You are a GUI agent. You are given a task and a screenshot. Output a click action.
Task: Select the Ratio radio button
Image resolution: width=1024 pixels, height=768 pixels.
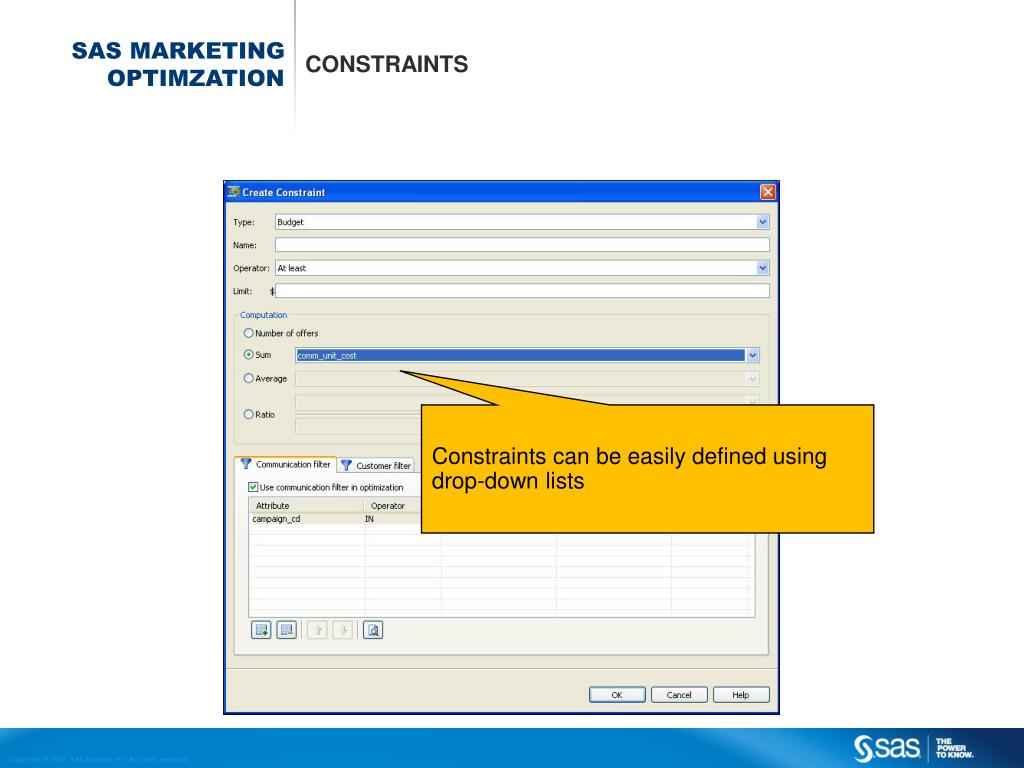coord(248,414)
